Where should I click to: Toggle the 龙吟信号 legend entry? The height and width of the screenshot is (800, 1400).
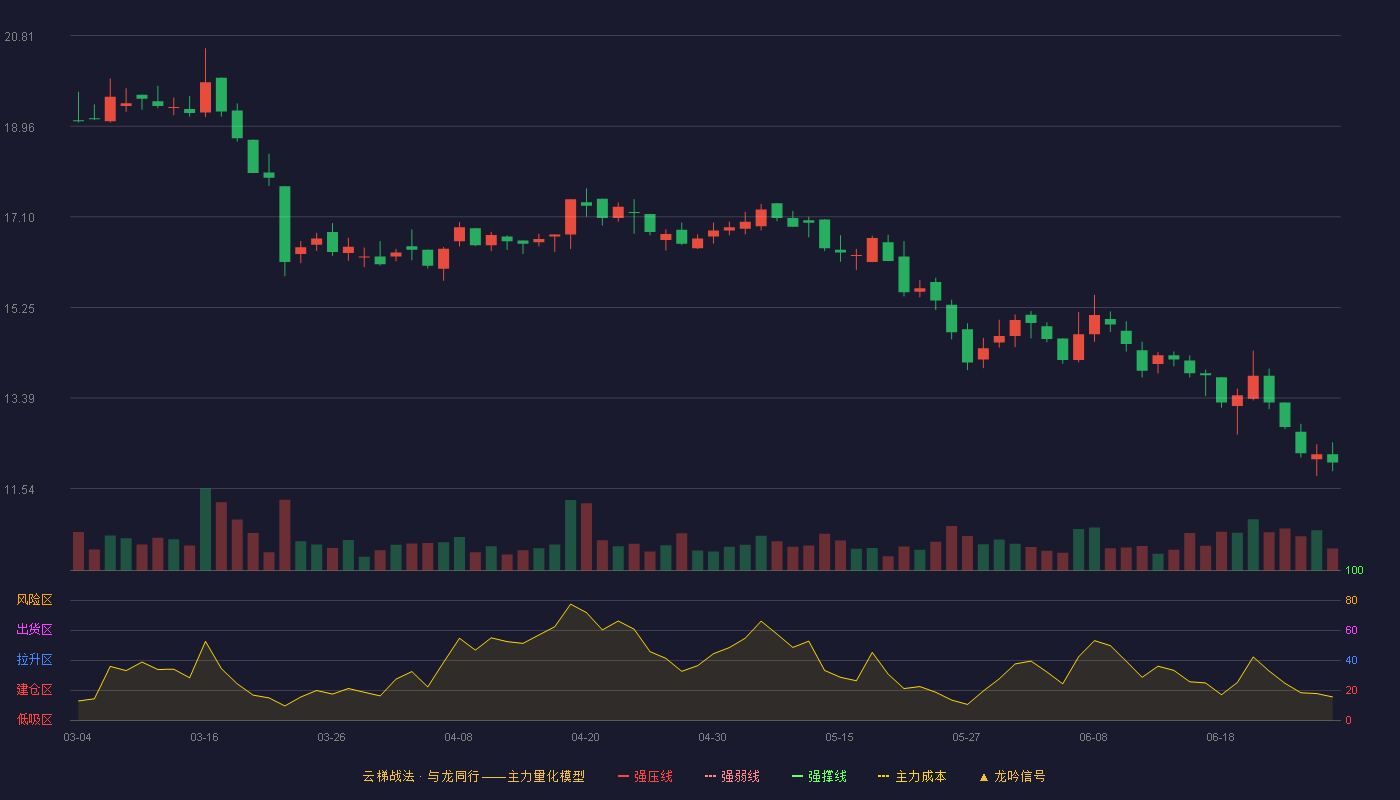pyautogui.click(x=1011, y=776)
